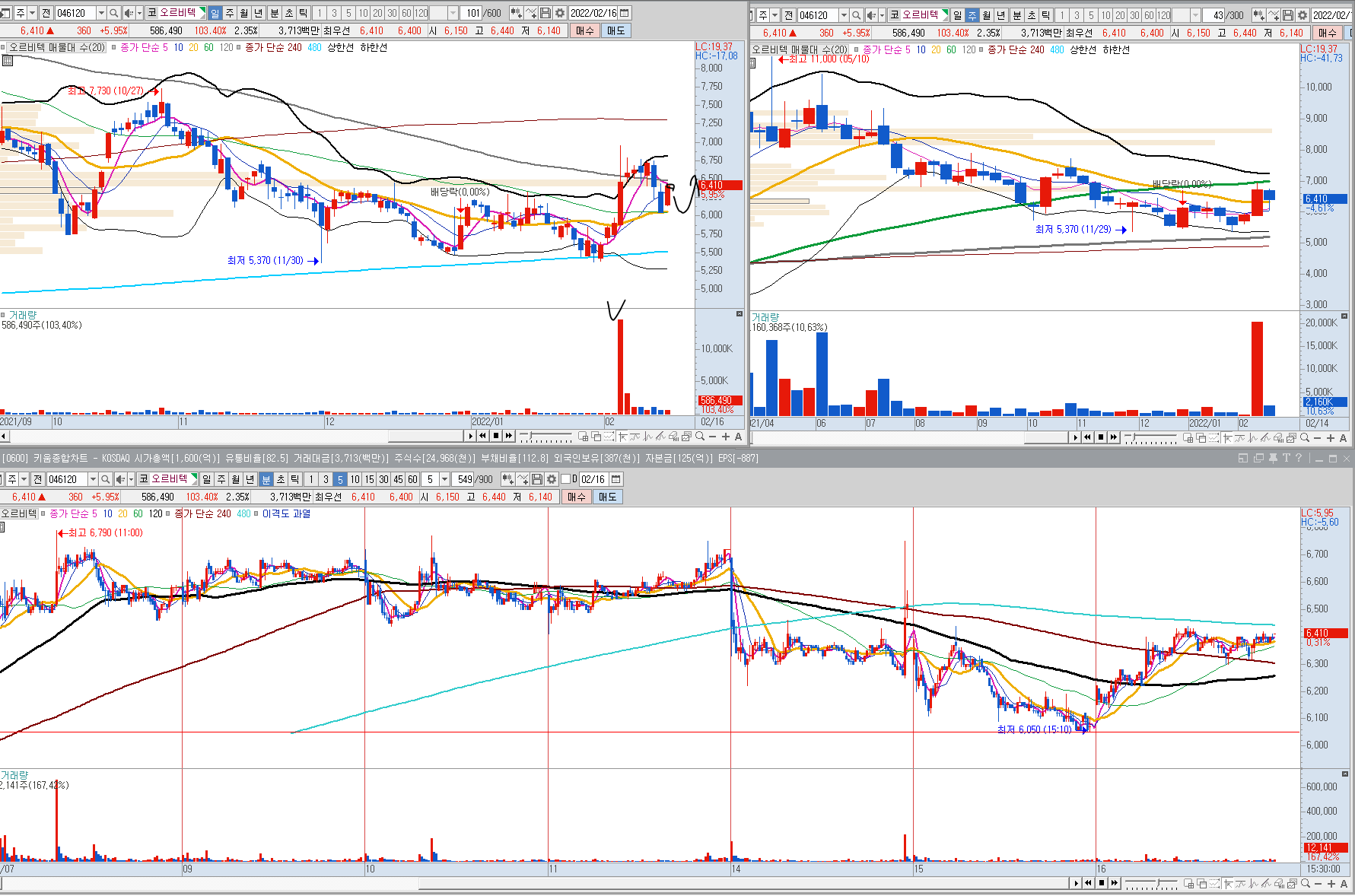The image size is (1355, 896).
Task: Click save disk icon in bottom chart toolbar
Action: click(537, 479)
